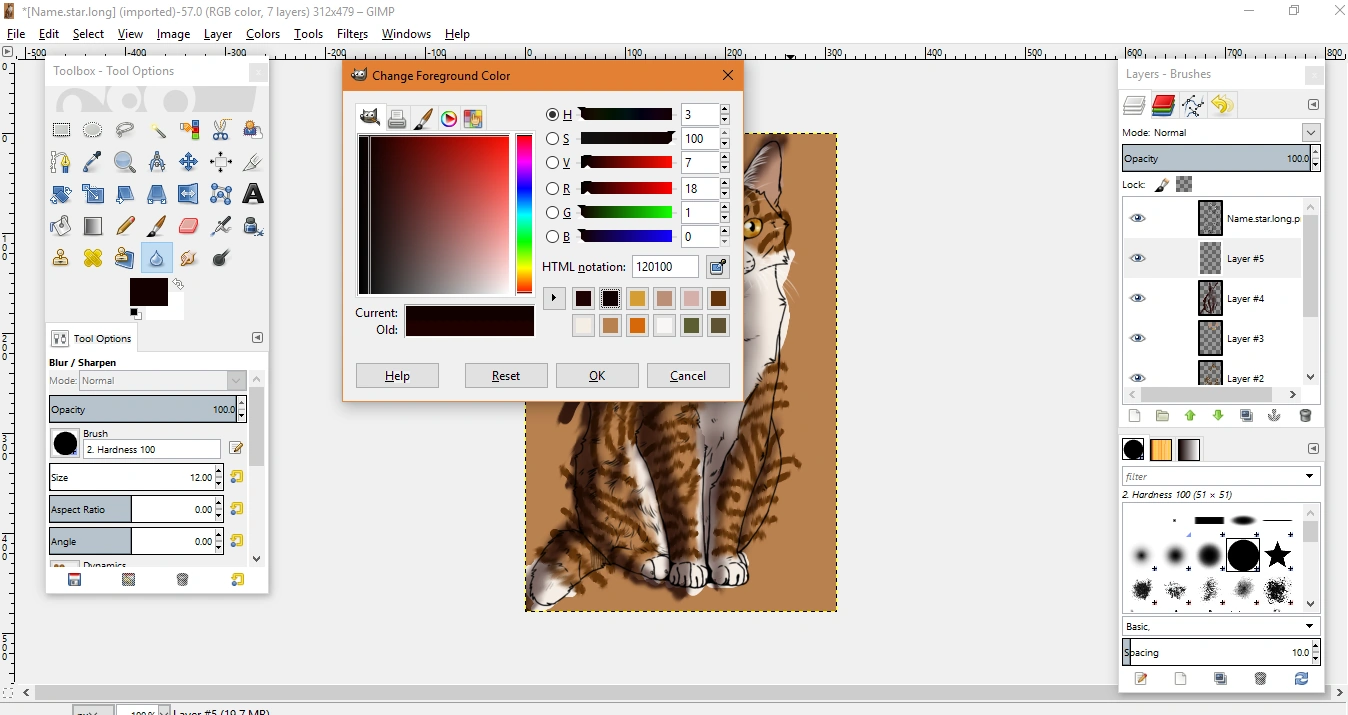
Task: Select the Free Select lasso tool
Action: click(x=125, y=130)
